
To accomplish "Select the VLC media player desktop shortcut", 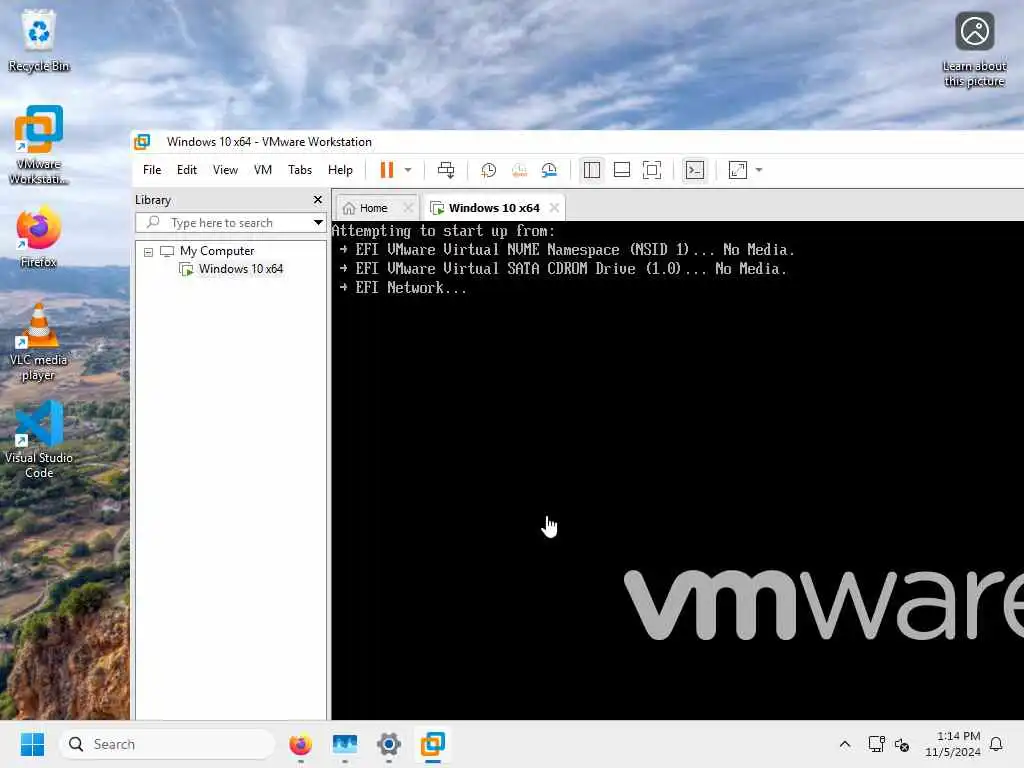I will point(39,342).
